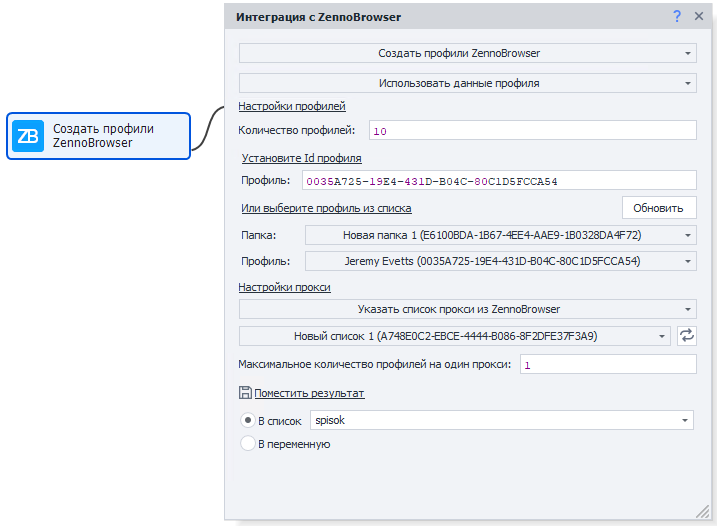Click the help question mark icon
This screenshot has width=717, height=526.
[677, 16]
